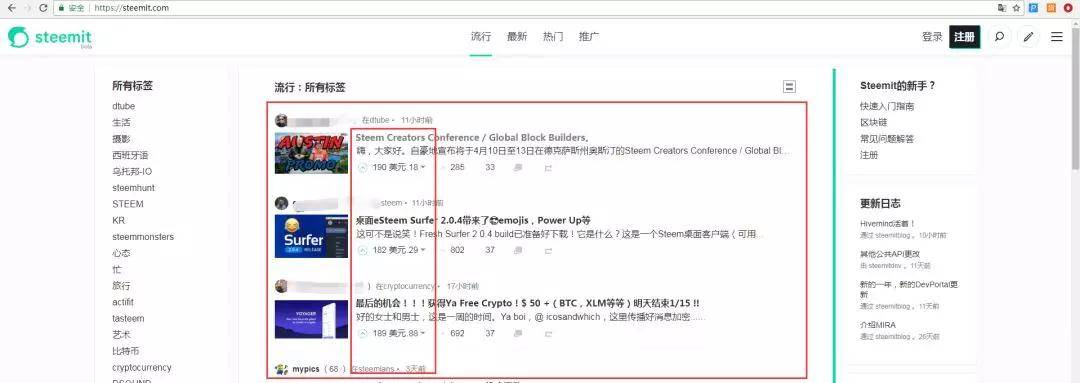
Task: Select the STEEM tag
Action: pos(128,205)
